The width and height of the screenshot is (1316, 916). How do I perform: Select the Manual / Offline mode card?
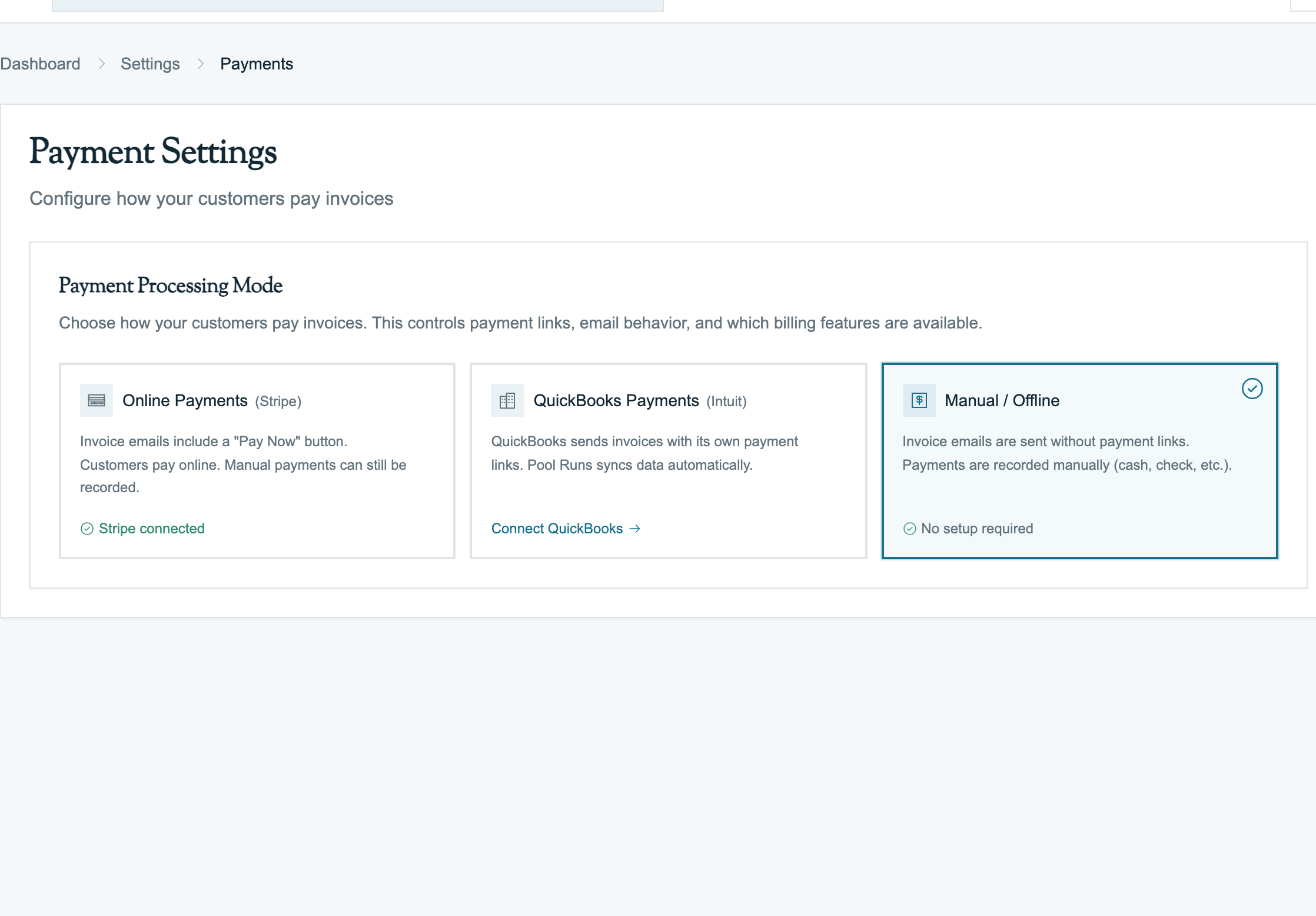pos(1079,461)
